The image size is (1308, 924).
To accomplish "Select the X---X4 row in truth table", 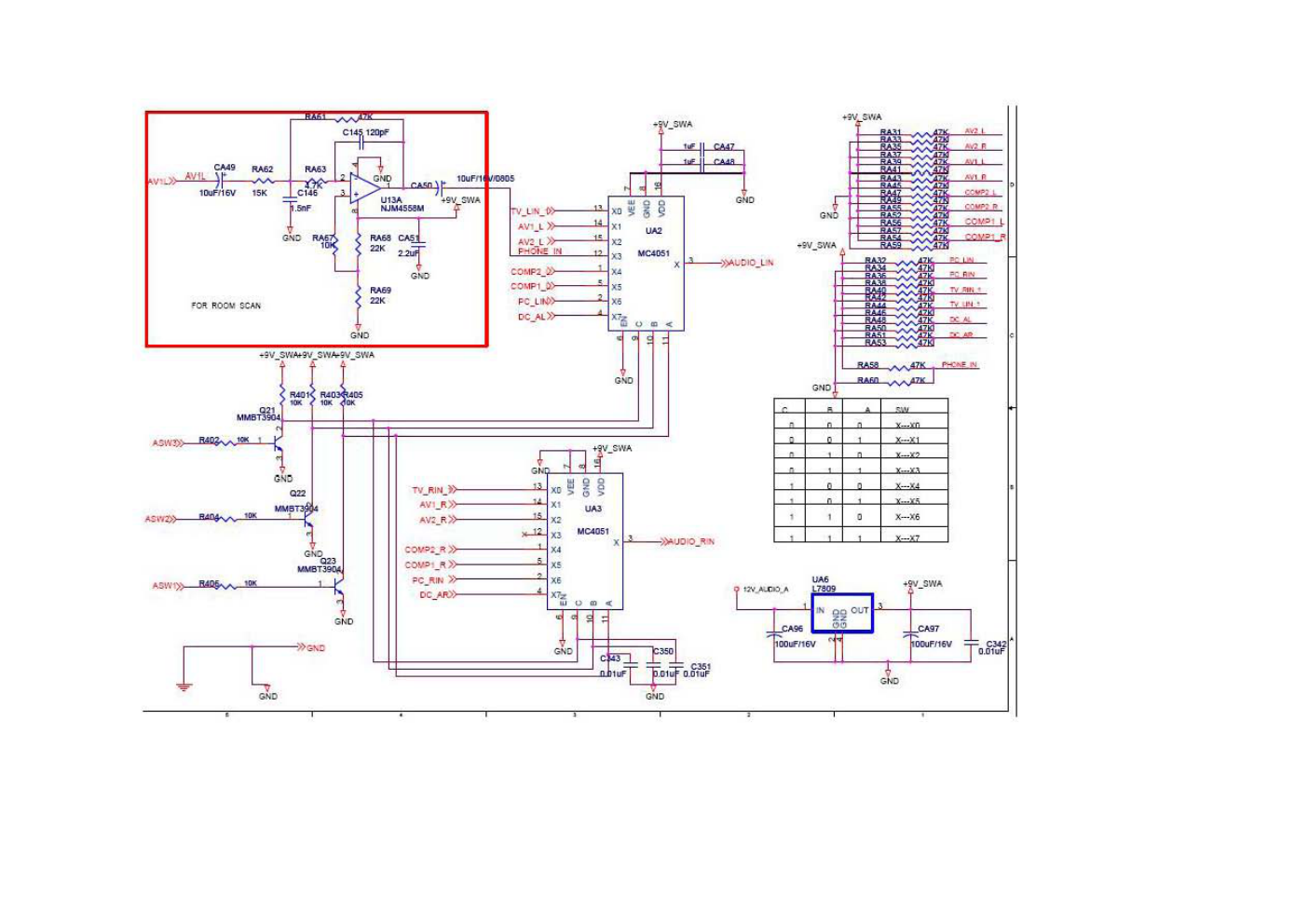I will point(906,486).
